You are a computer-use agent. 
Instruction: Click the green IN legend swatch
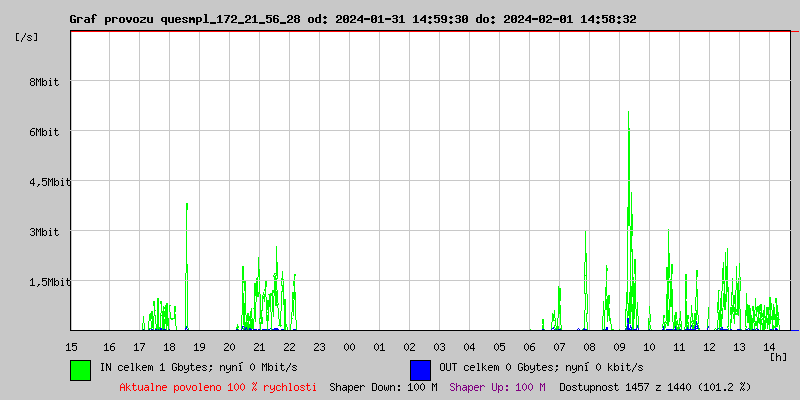80,369
